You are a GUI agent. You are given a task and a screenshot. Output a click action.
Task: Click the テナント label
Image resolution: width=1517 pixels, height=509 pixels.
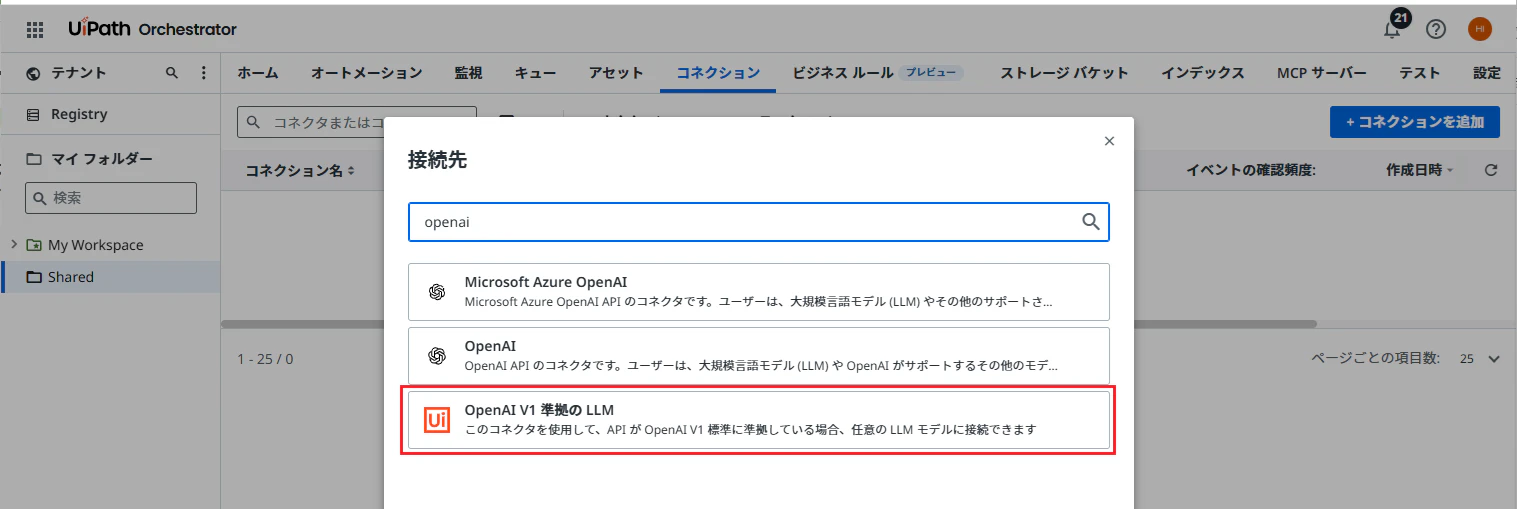pos(79,73)
